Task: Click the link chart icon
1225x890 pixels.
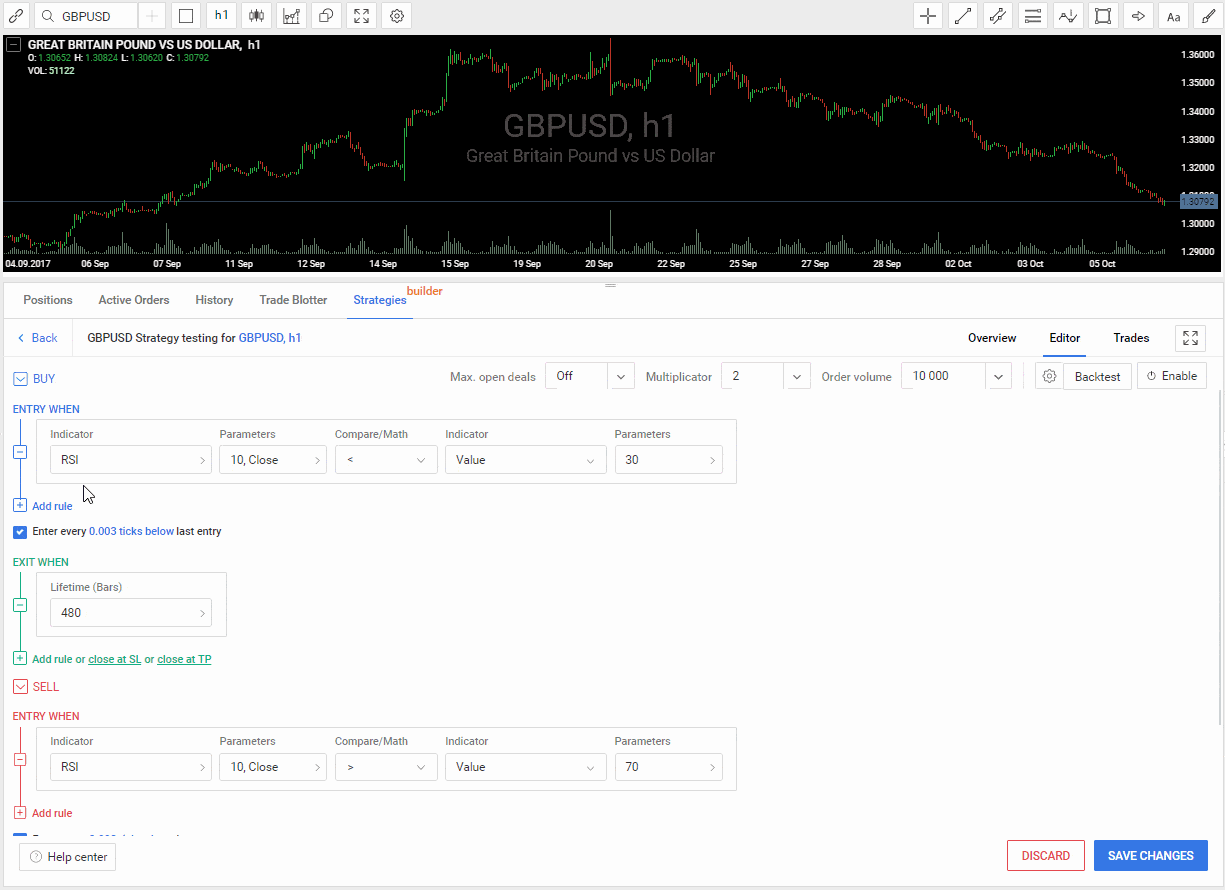Action: (16, 16)
